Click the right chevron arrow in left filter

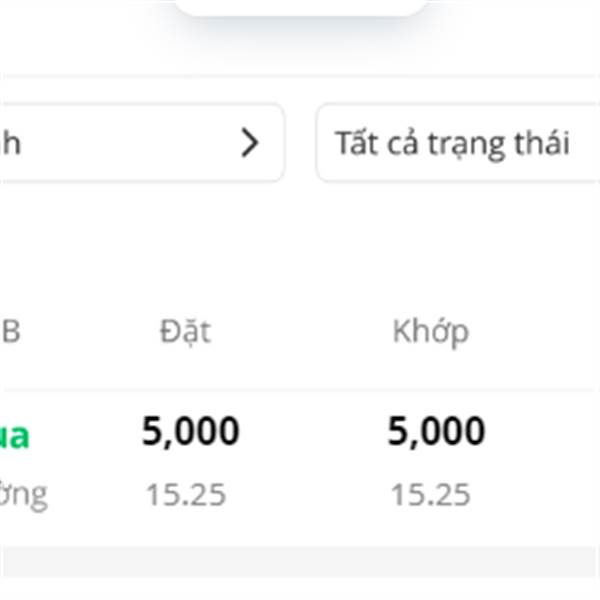pyautogui.click(x=250, y=143)
